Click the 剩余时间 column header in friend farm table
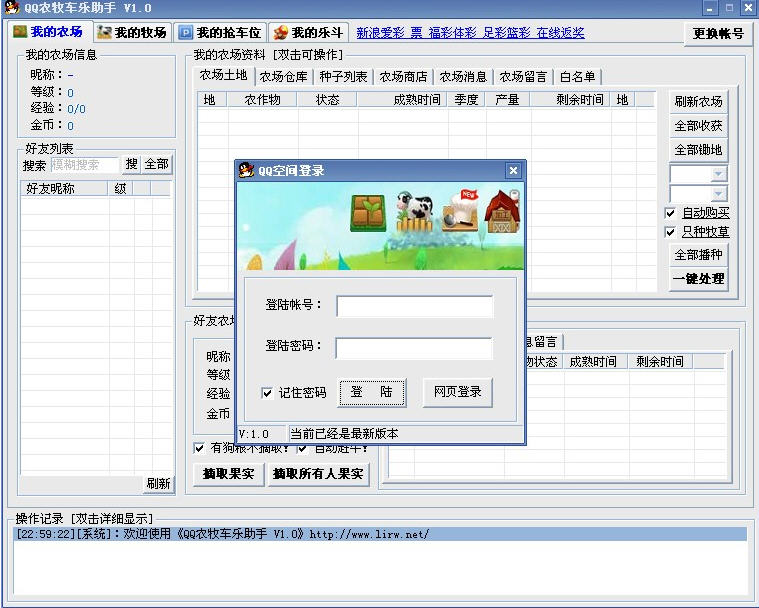759x608 pixels. [x=660, y=362]
